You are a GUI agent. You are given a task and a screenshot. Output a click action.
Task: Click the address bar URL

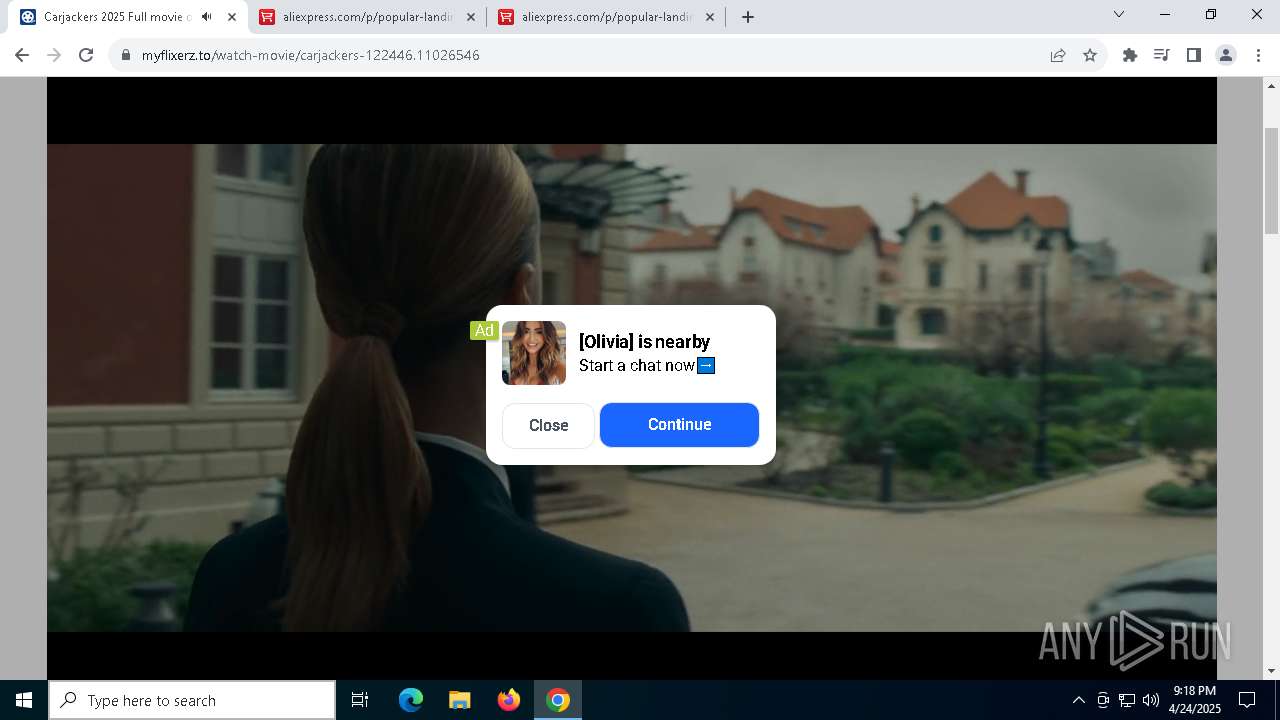coord(311,55)
